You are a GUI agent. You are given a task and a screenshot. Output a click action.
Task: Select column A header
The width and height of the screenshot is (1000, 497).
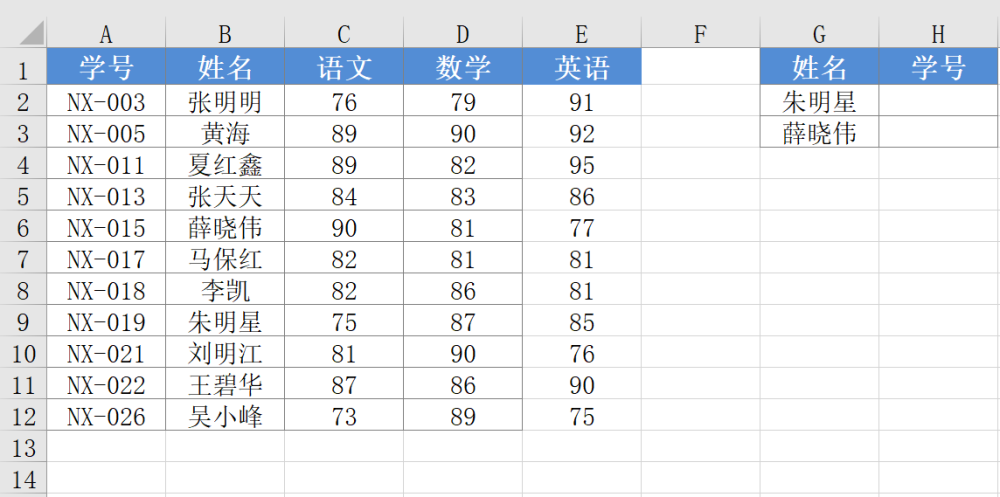tap(106, 35)
